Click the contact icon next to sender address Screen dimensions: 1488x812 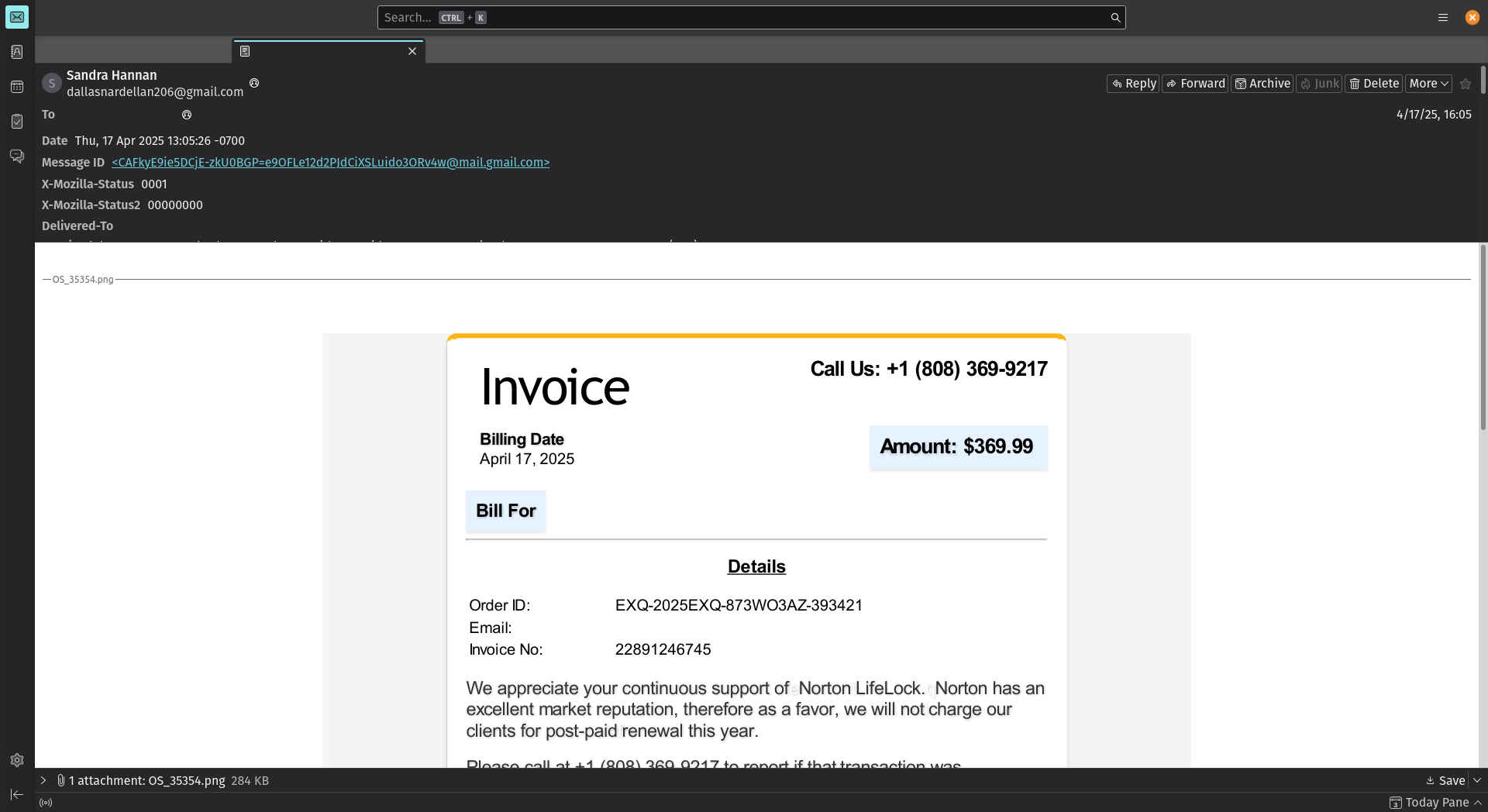(x=254, y=83)
